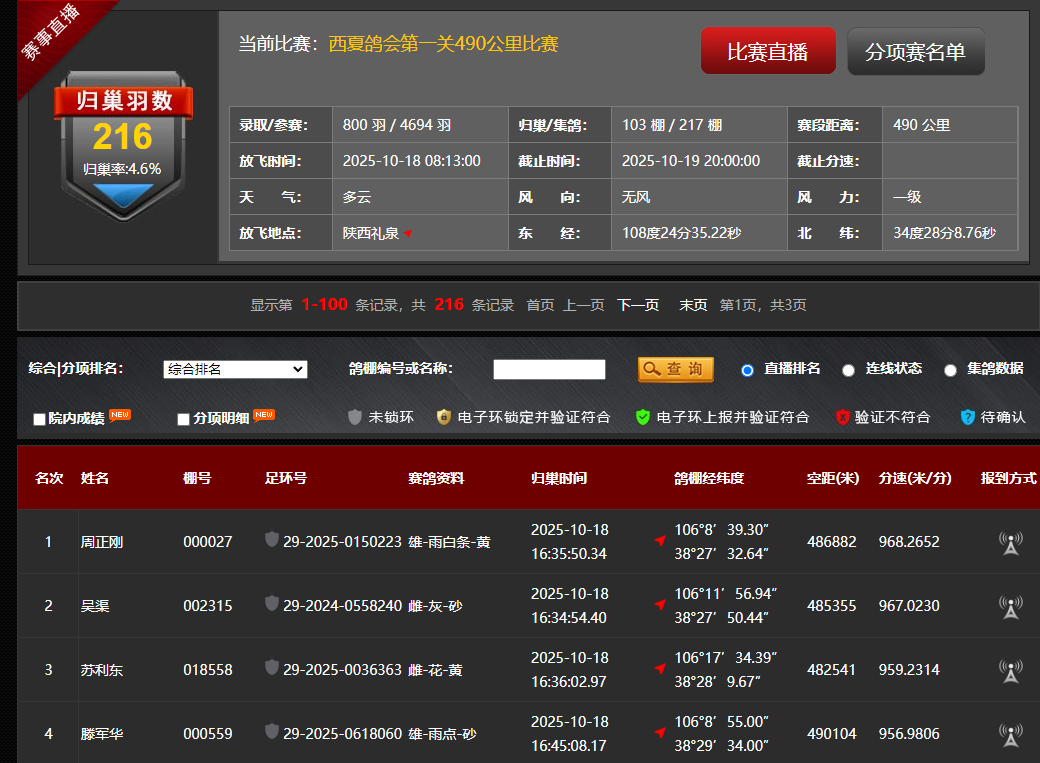
Task: Go to 下一页 of the records
Action: pos(637,305)
